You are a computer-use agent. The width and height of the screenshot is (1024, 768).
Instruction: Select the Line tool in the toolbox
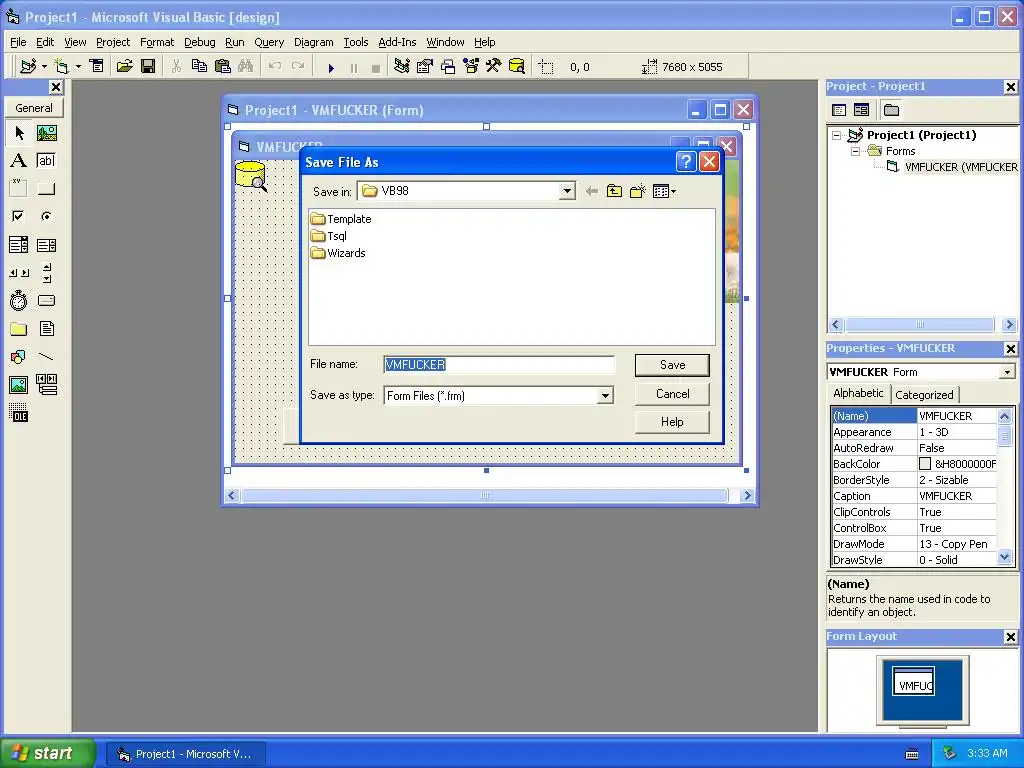pos(46,357)
